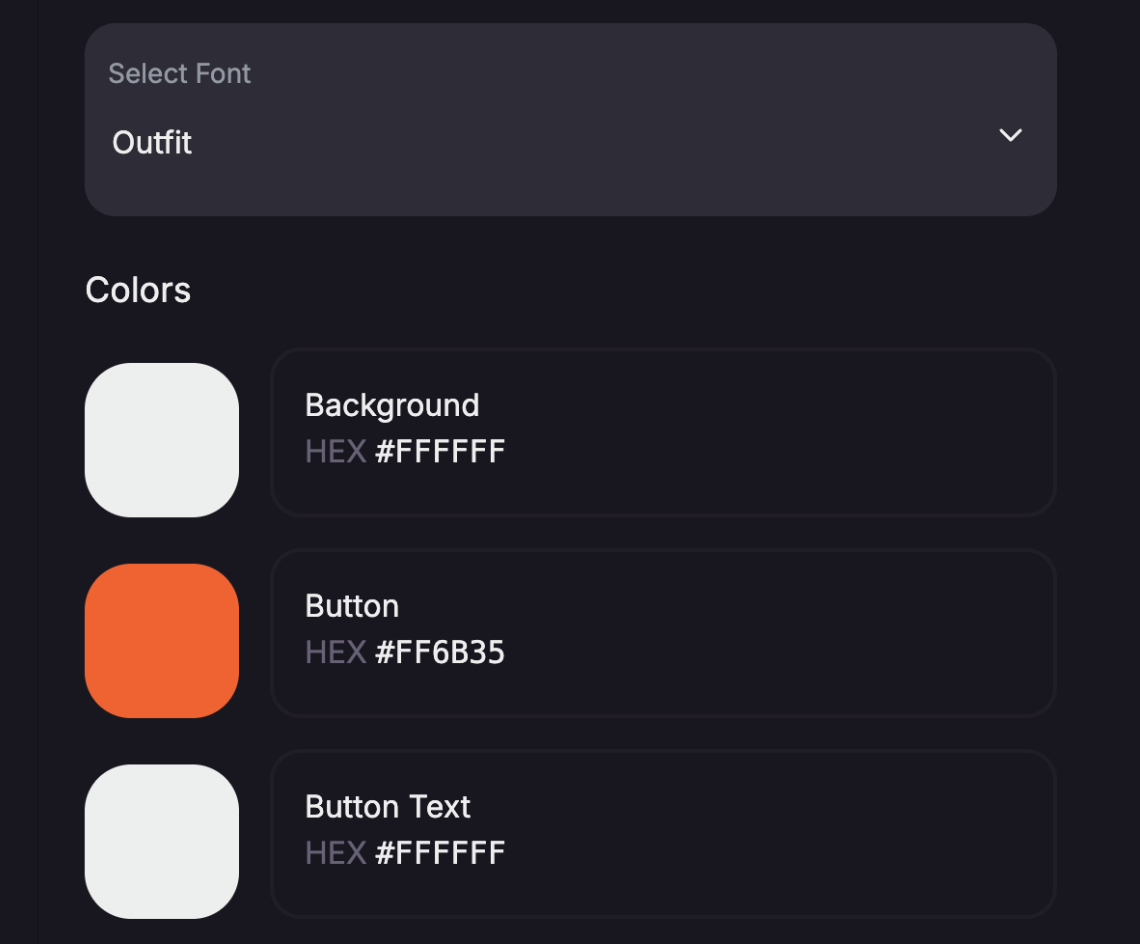Pick the orange Button color swatch
Viewport: 1140px width, 944px height.
tap(162, 641)
